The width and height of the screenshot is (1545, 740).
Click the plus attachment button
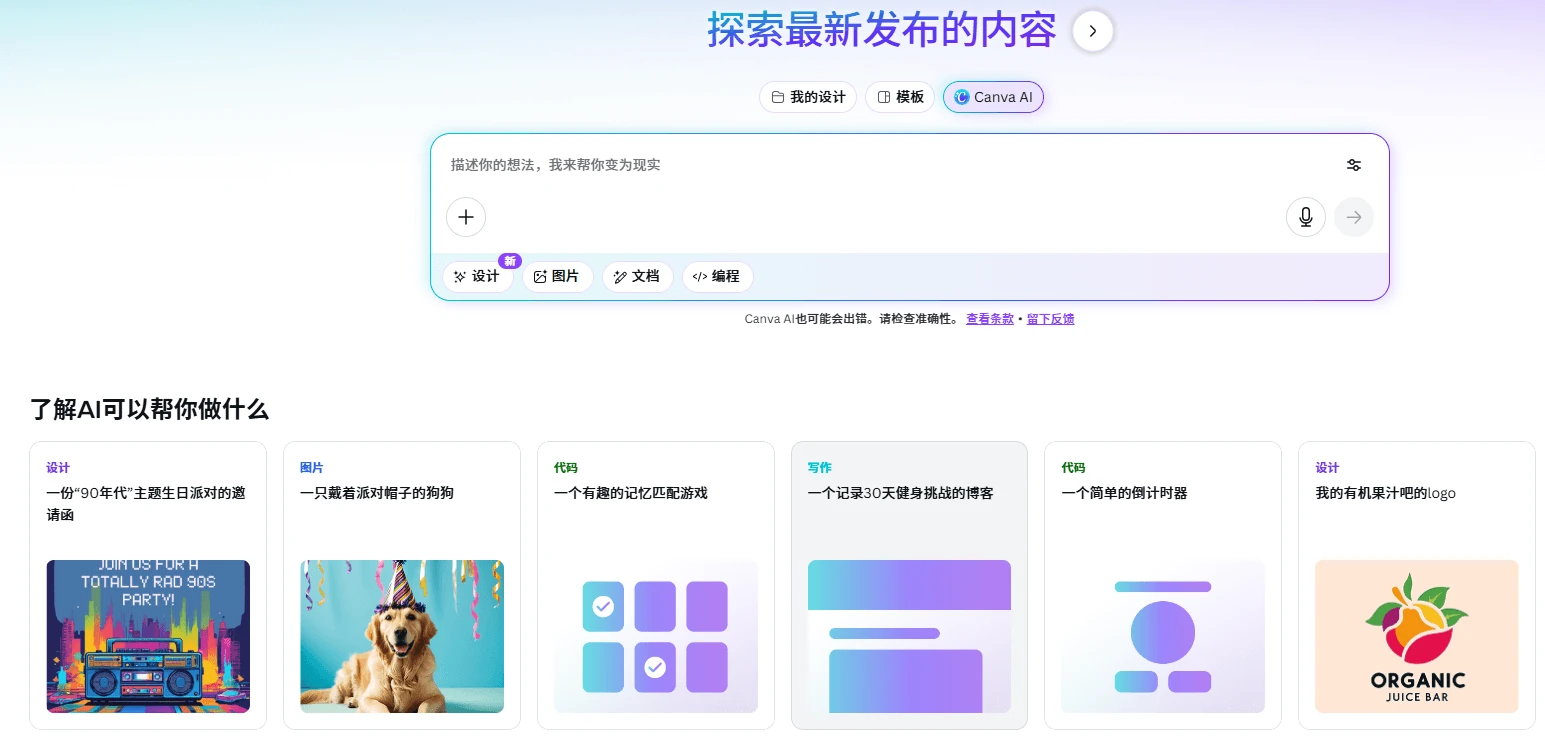pos(466,217)
